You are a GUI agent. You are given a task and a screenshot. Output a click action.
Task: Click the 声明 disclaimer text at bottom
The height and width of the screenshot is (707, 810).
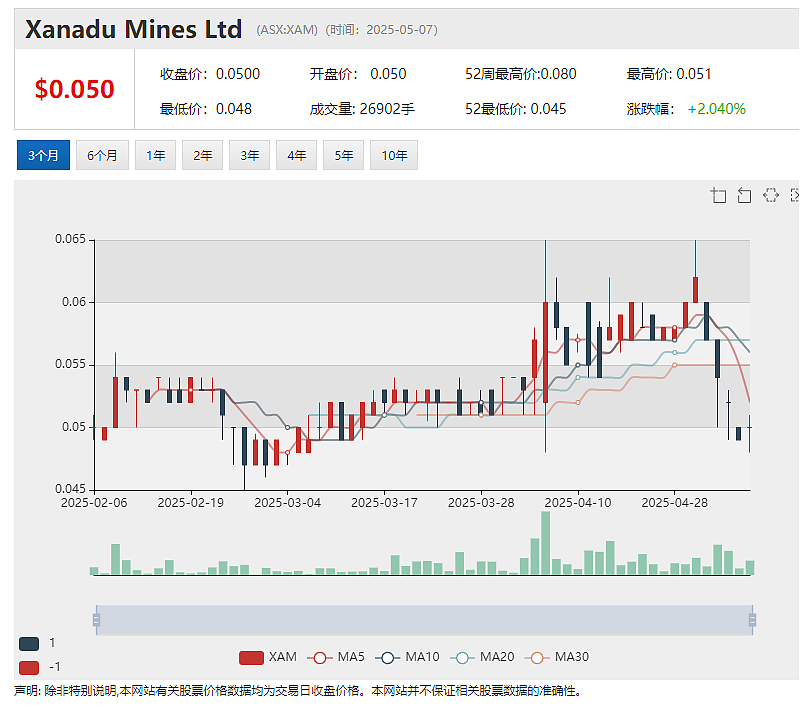click(x=298, y=691)
